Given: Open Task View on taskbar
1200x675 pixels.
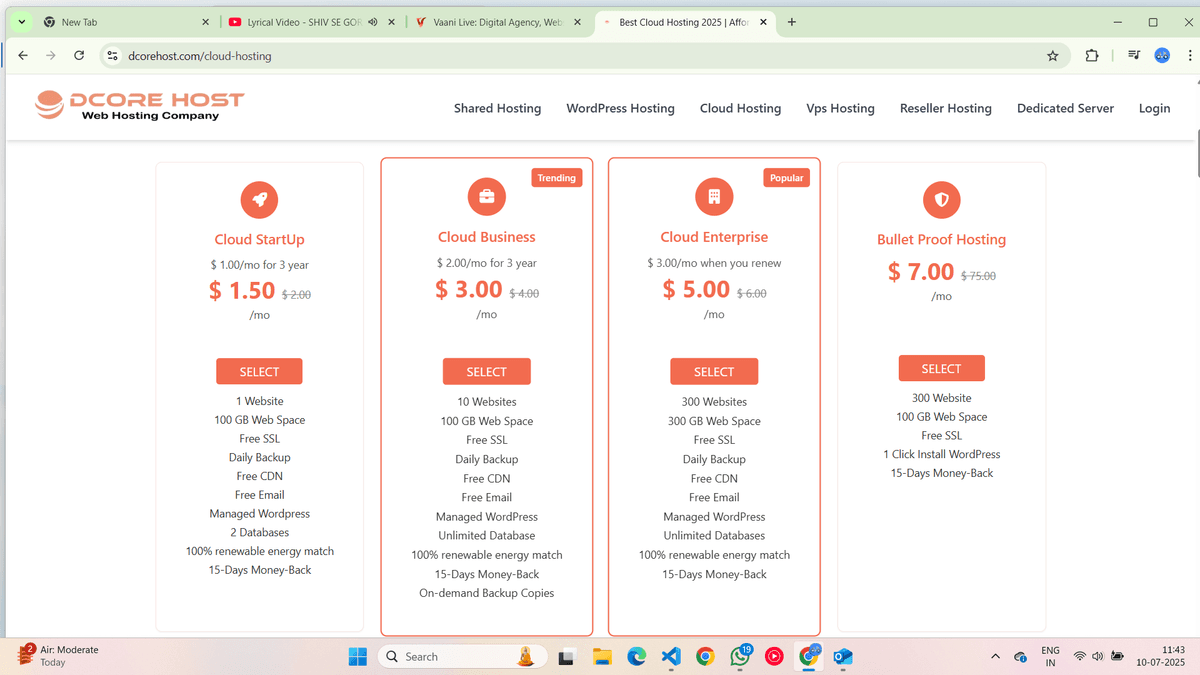Looking at the screenshot, I should point(567,656).
